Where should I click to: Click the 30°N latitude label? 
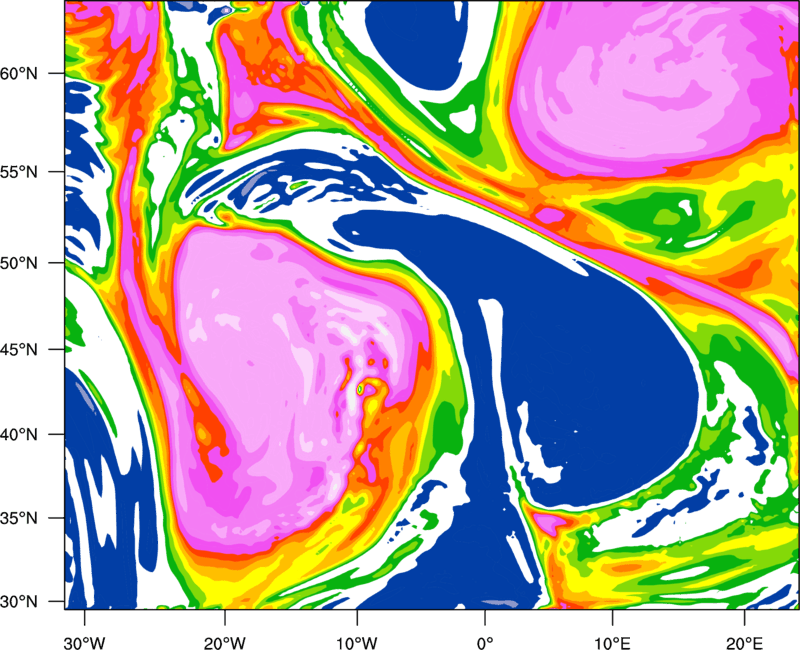point(19,602)
